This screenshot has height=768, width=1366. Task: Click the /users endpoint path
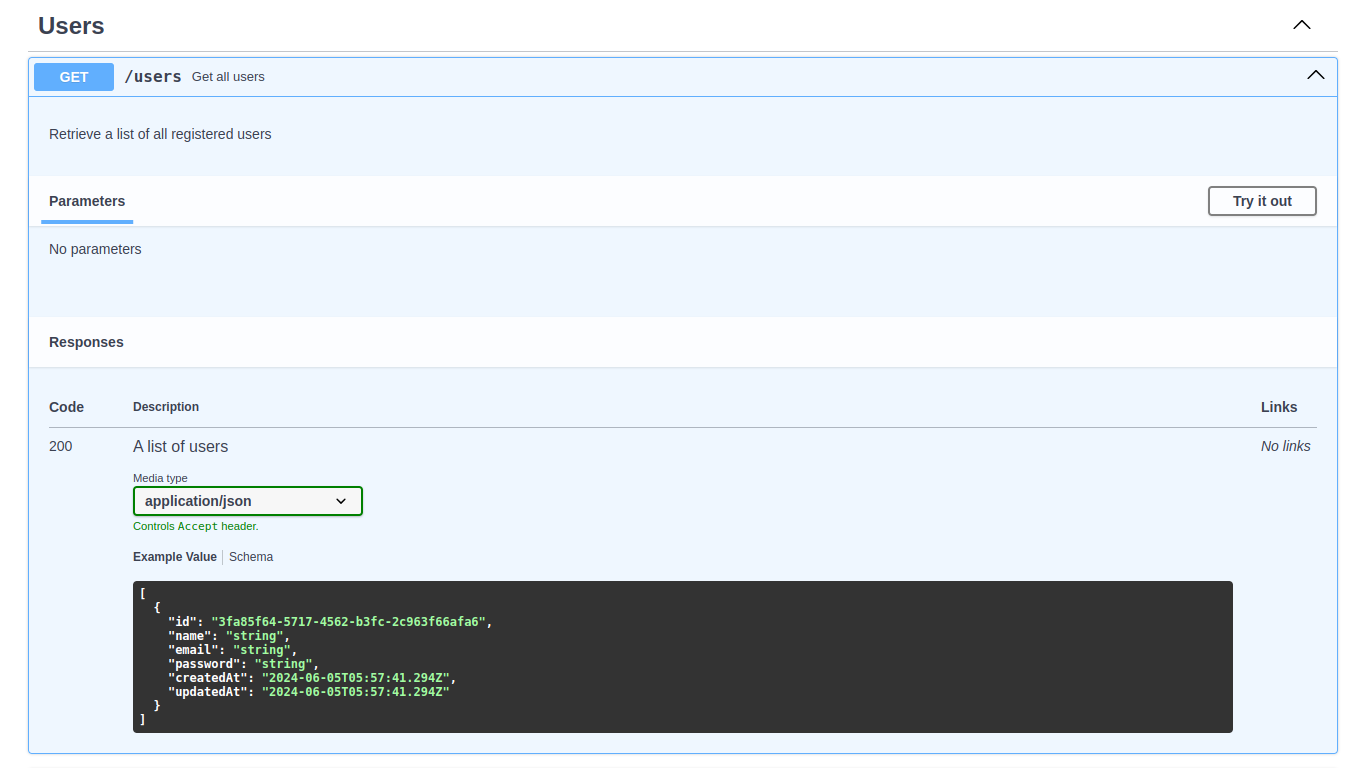153,76
